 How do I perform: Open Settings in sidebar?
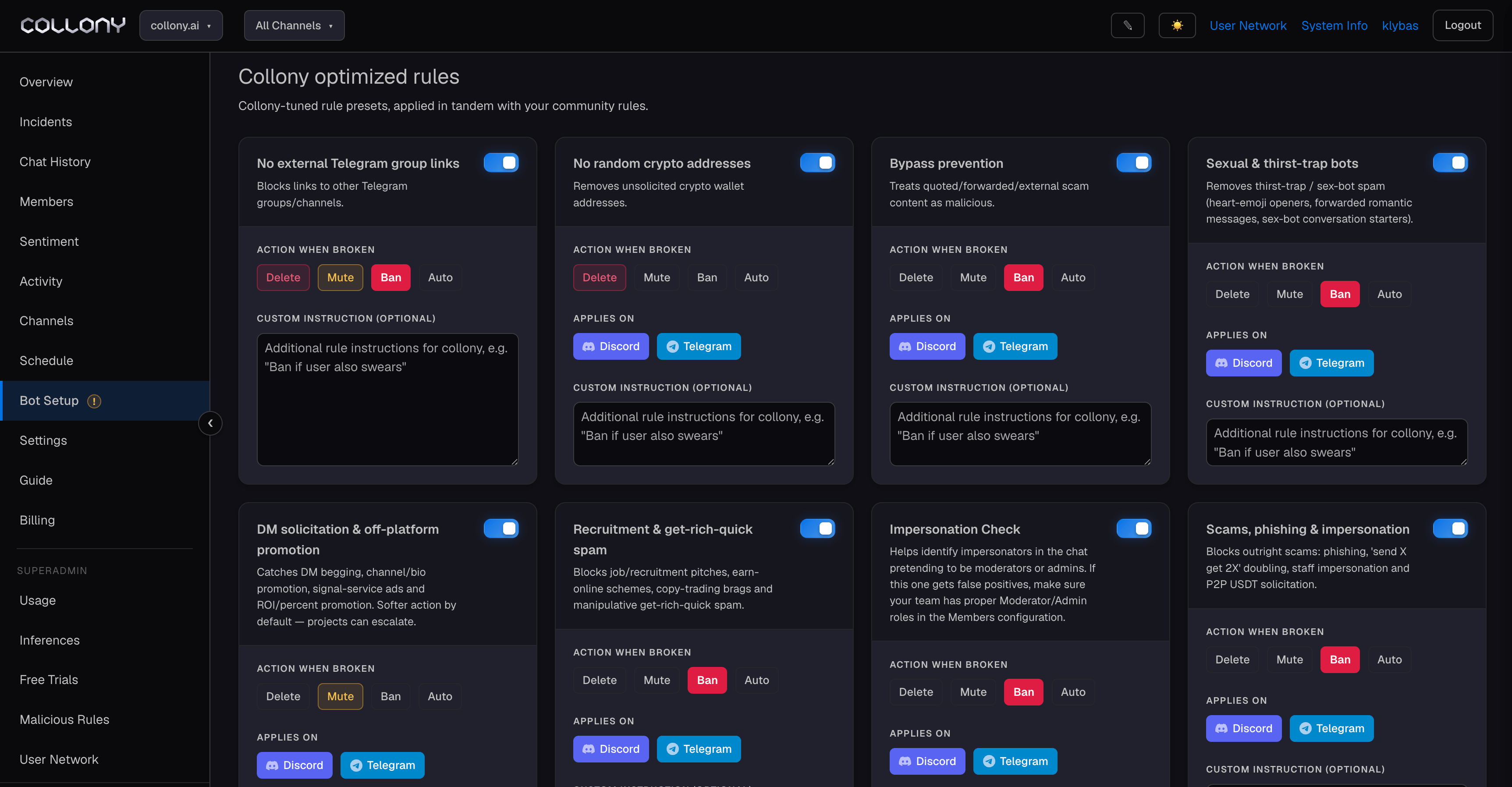pos(105,441)
